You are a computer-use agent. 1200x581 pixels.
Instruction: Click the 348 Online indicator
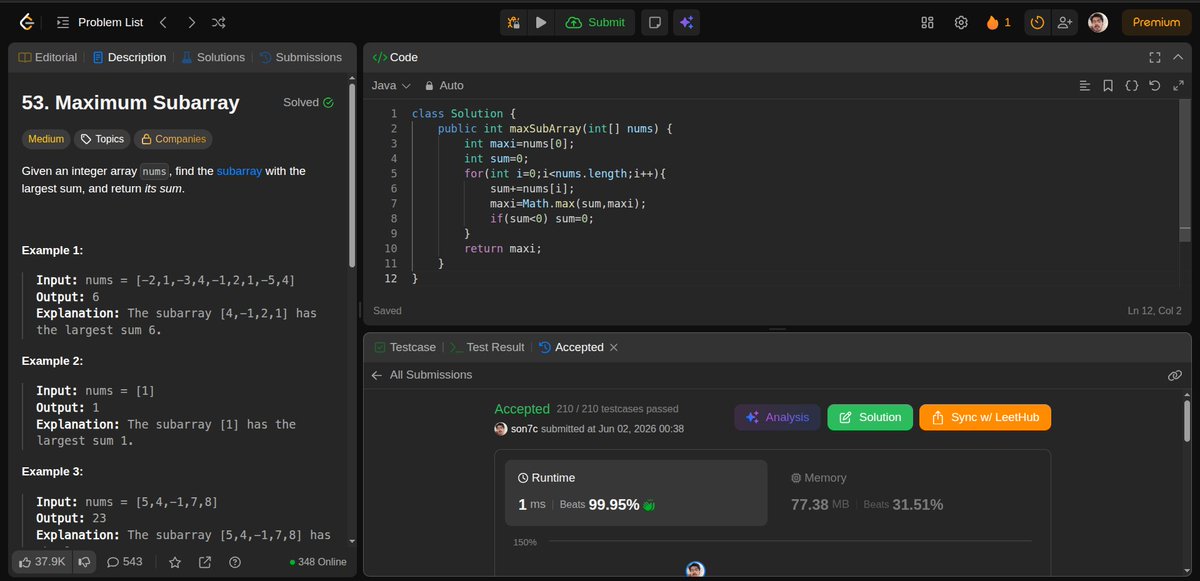[x=318, y=562]
